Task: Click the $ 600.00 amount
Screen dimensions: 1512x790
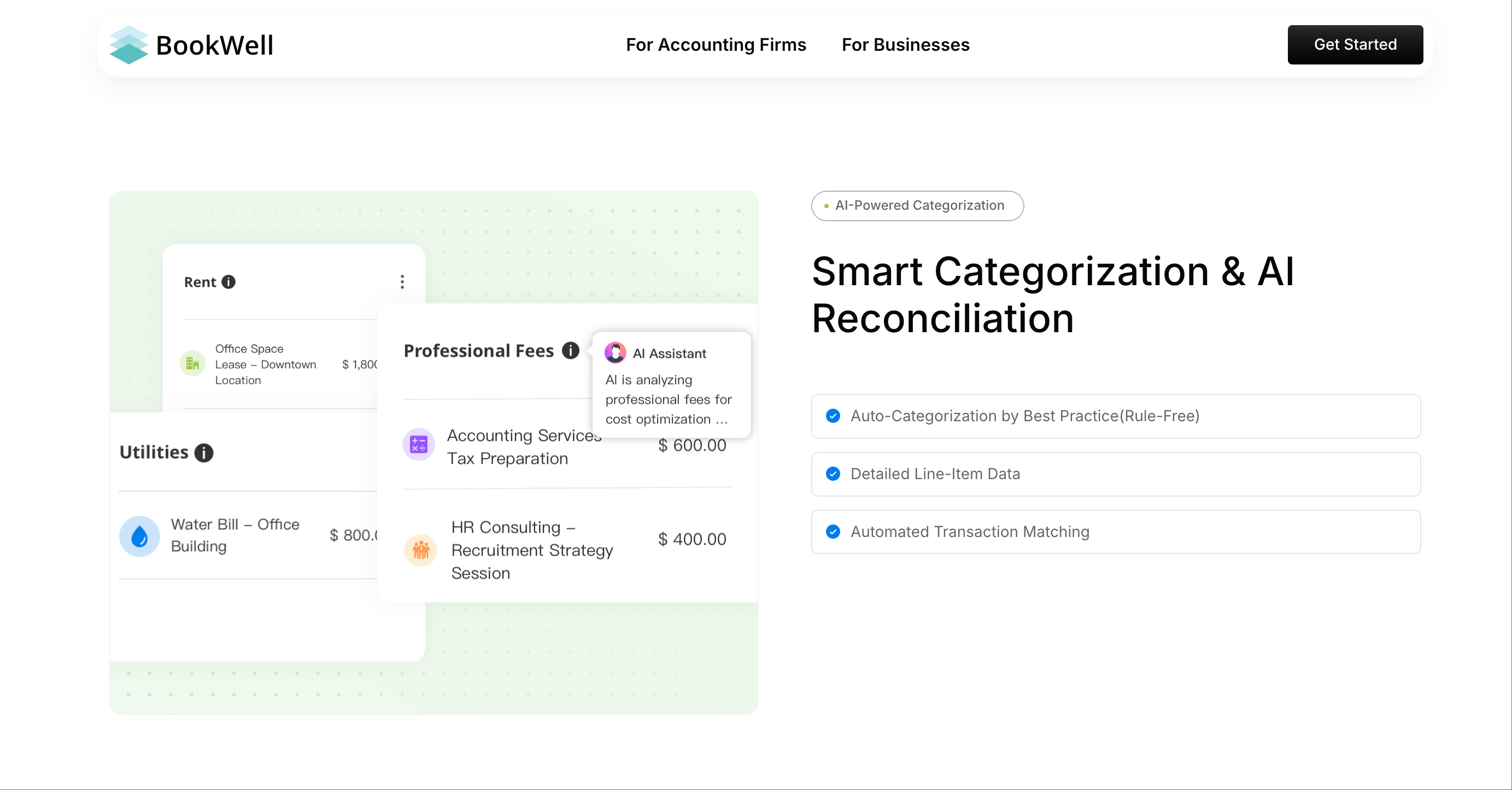Action: click(x=692, y=445)
